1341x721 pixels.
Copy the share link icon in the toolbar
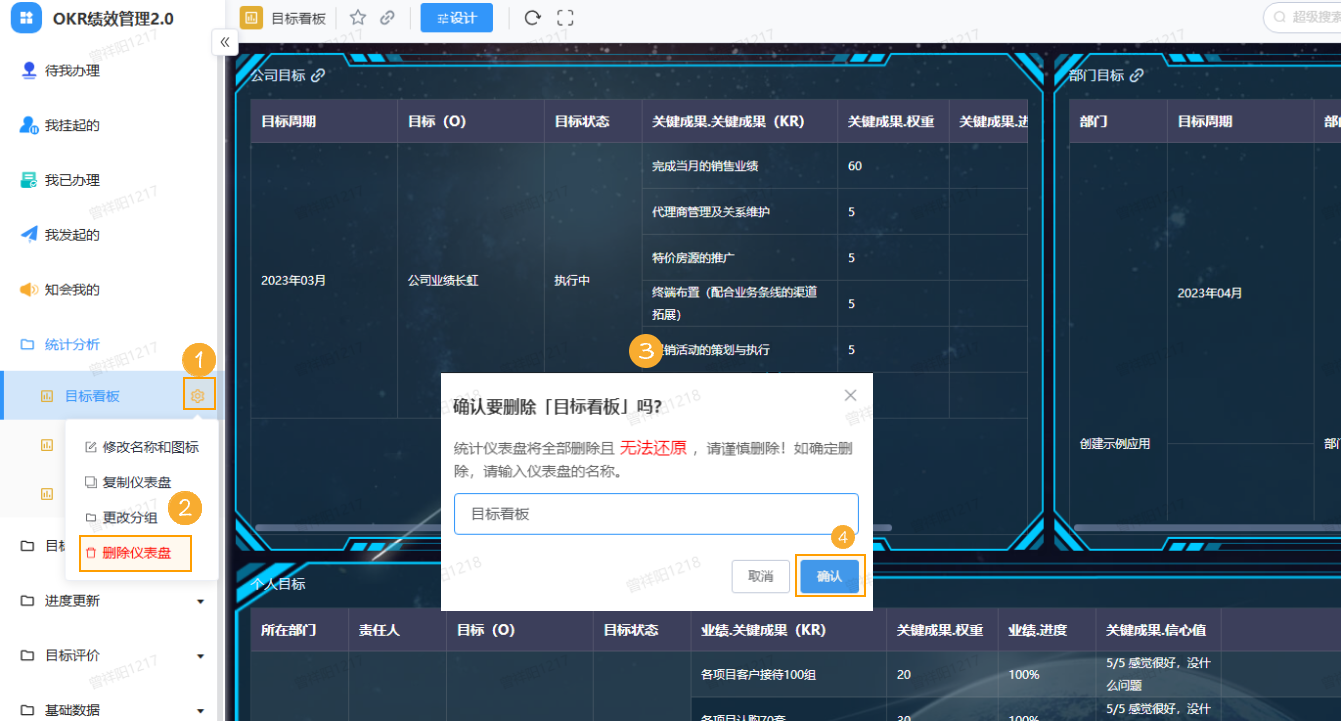[385, 17]
